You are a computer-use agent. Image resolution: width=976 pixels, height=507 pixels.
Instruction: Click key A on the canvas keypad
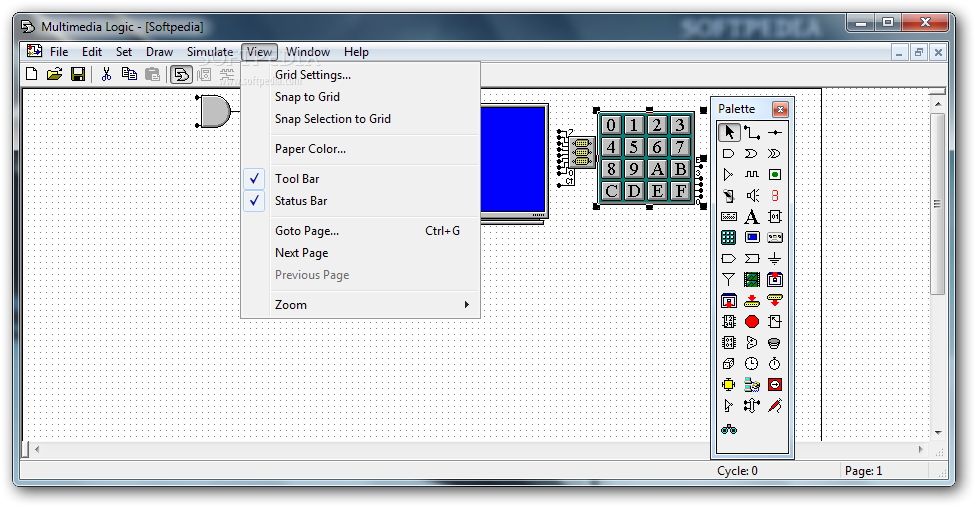[657, 169]
